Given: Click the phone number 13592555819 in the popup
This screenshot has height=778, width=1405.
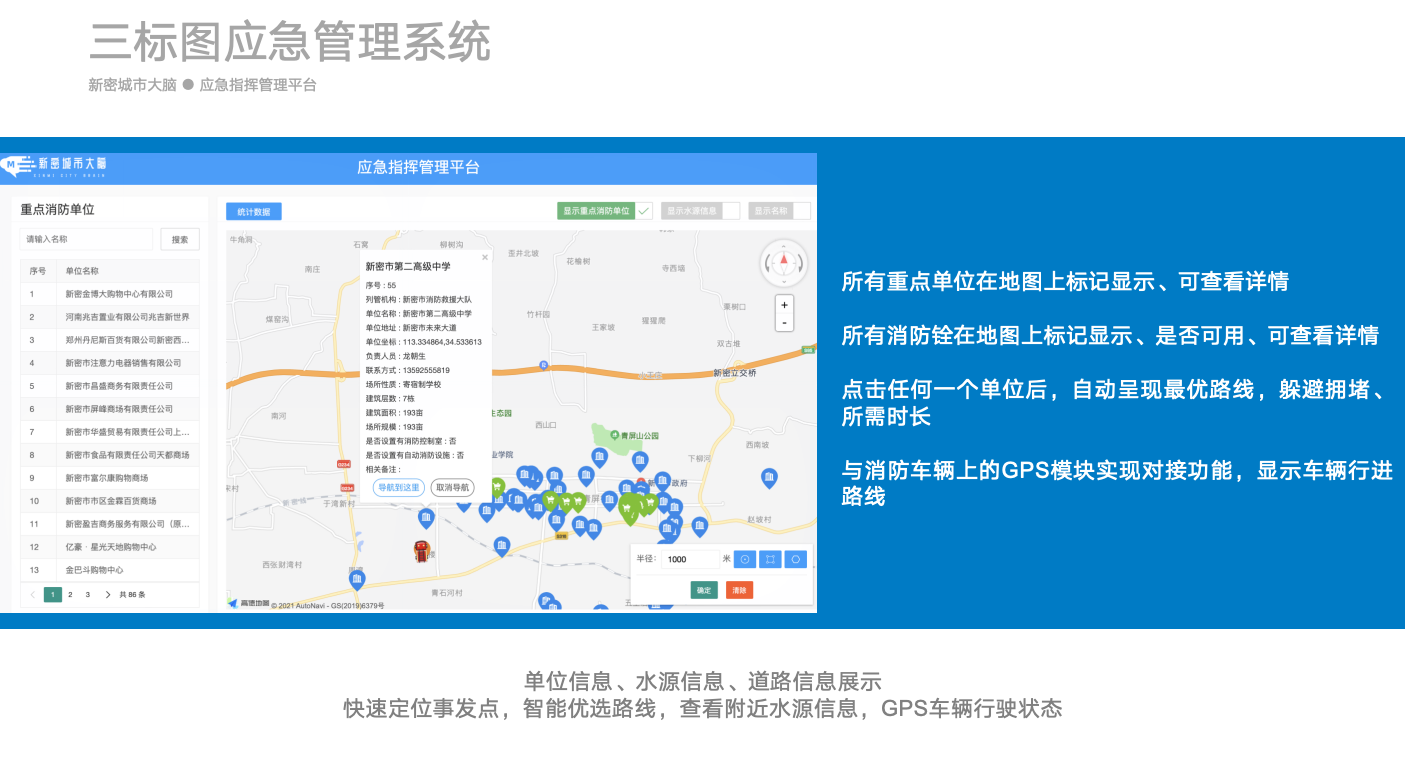Looking at the screenshot, I should (426, 370).
